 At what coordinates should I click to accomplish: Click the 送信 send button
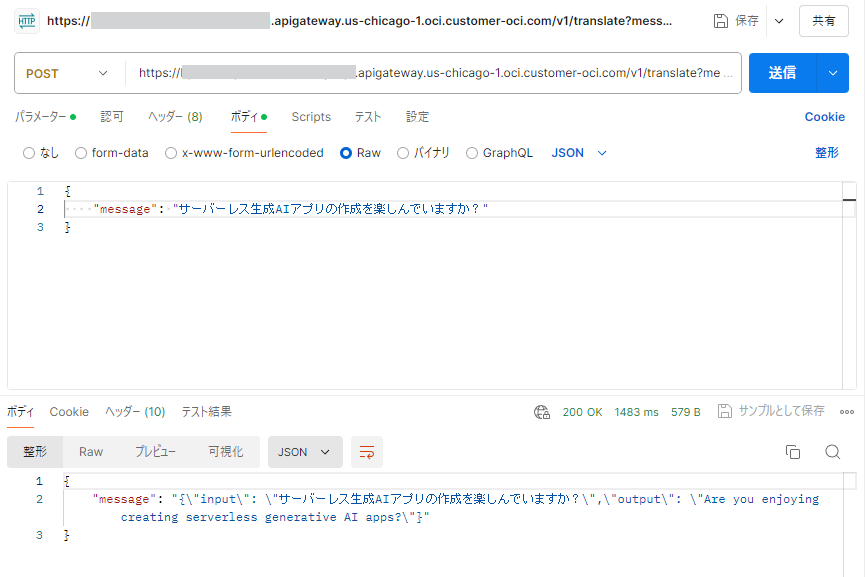782,73
